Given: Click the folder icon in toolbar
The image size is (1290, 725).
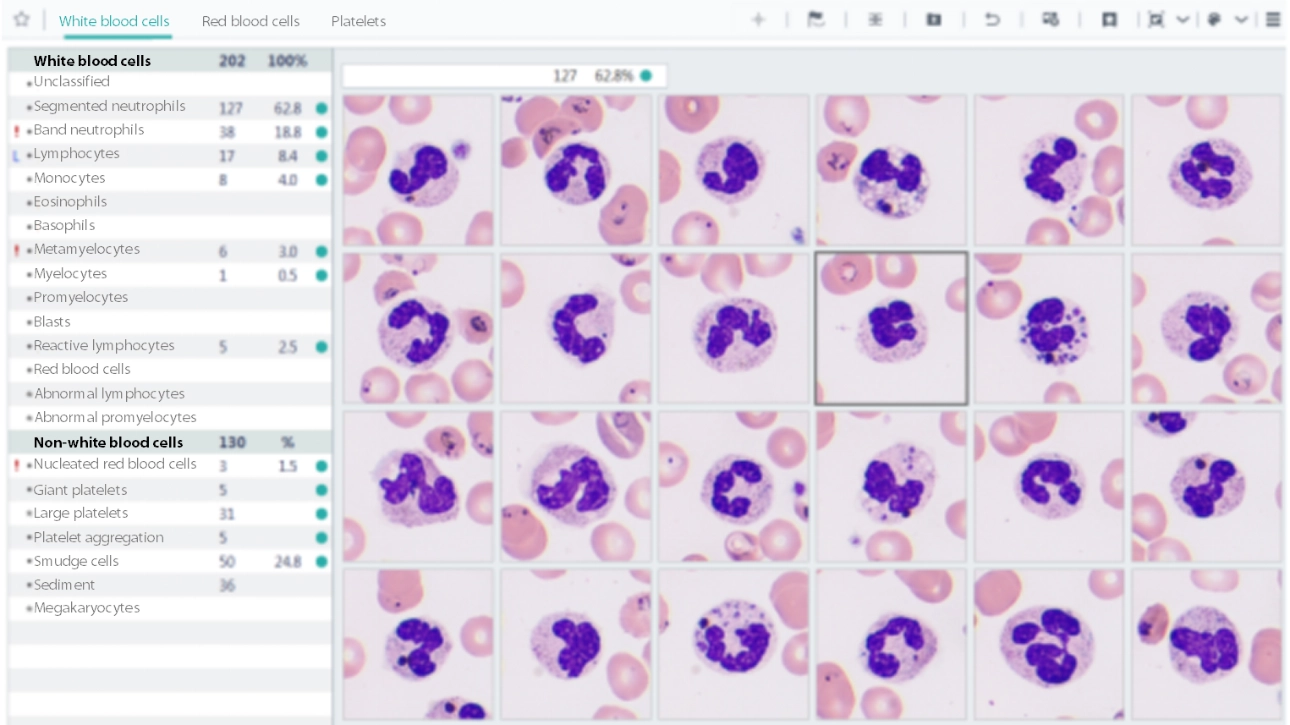Looking at the screenshot, I should (x=934, y=20).
